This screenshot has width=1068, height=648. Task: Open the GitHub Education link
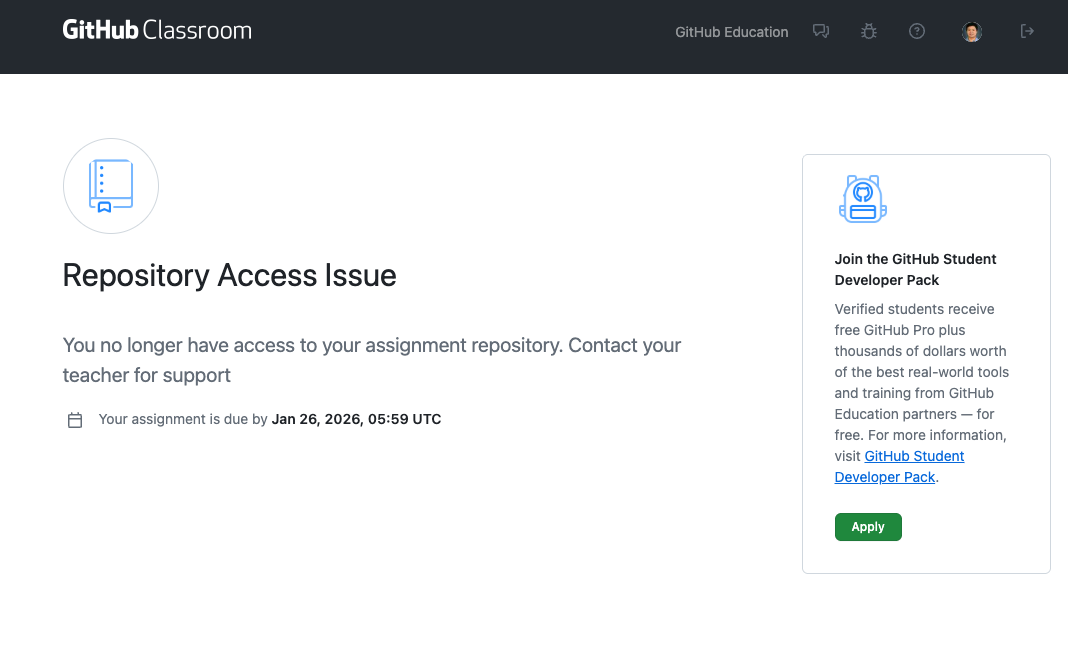click(731, 32)
